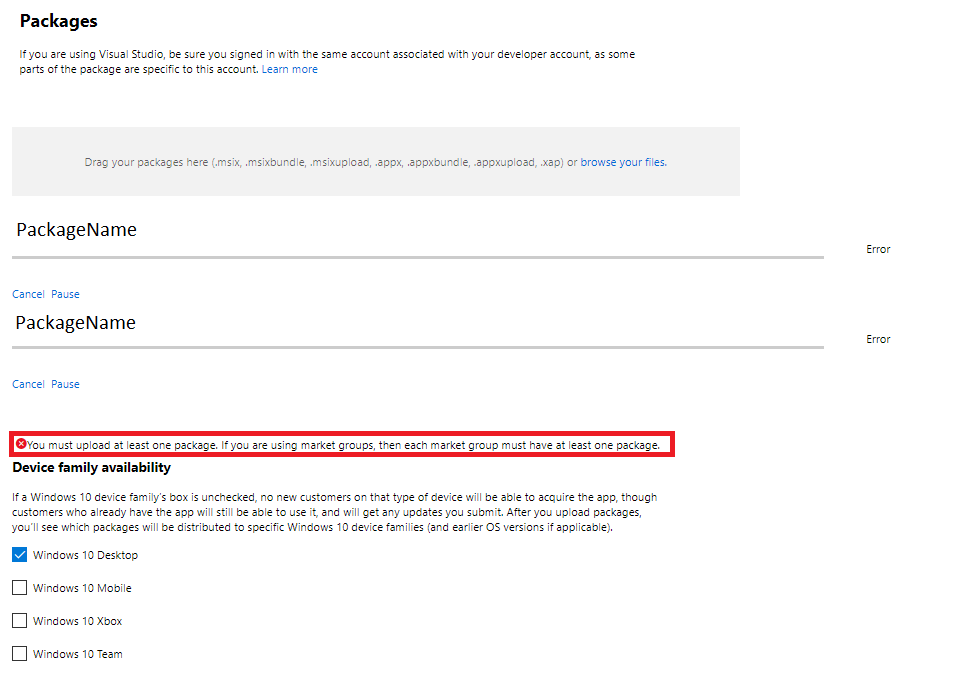Click the second upload's Error status text

[x=878, y=339]
